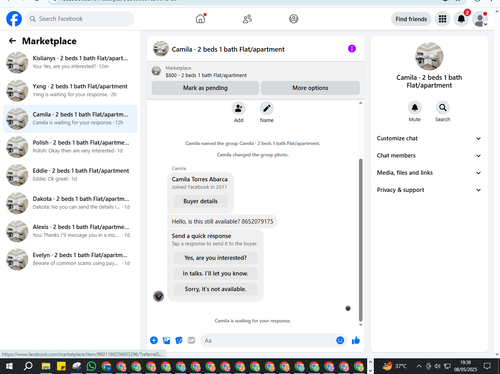Open Buyer details button
500x374 pixels.
(x=200, y=201)
